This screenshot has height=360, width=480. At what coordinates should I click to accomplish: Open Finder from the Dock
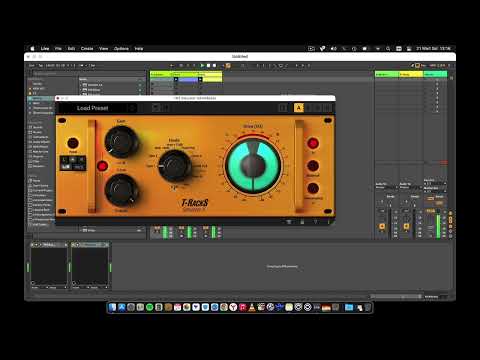[112, 307]
